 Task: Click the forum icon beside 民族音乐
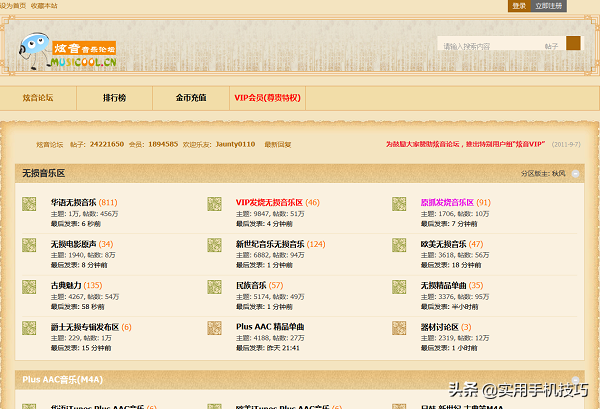click(215, 289)
